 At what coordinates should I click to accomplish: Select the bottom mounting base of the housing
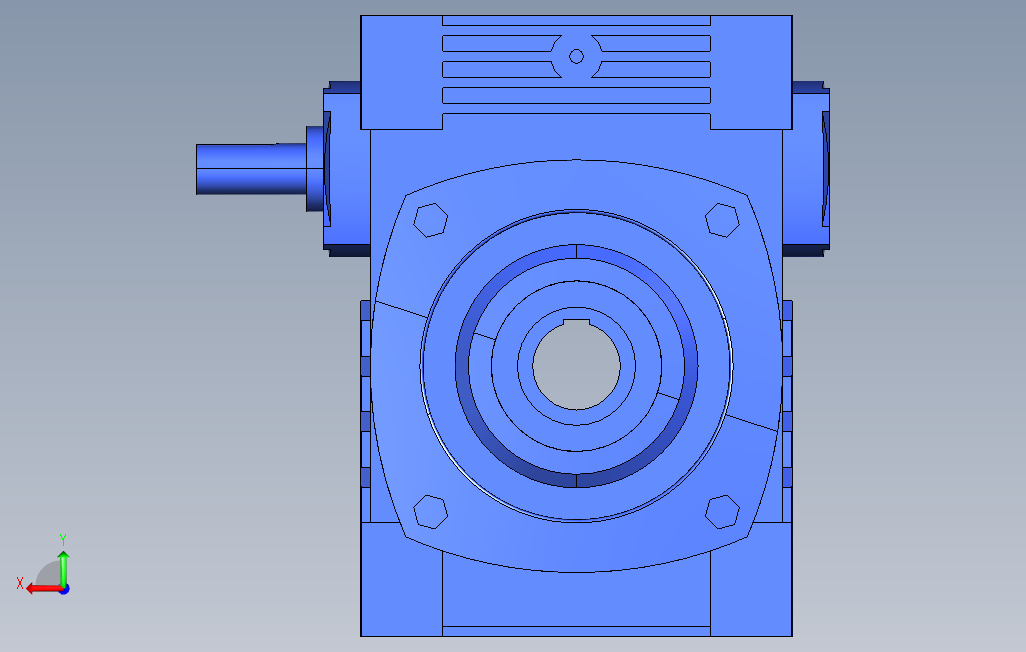tap(576, 592)
